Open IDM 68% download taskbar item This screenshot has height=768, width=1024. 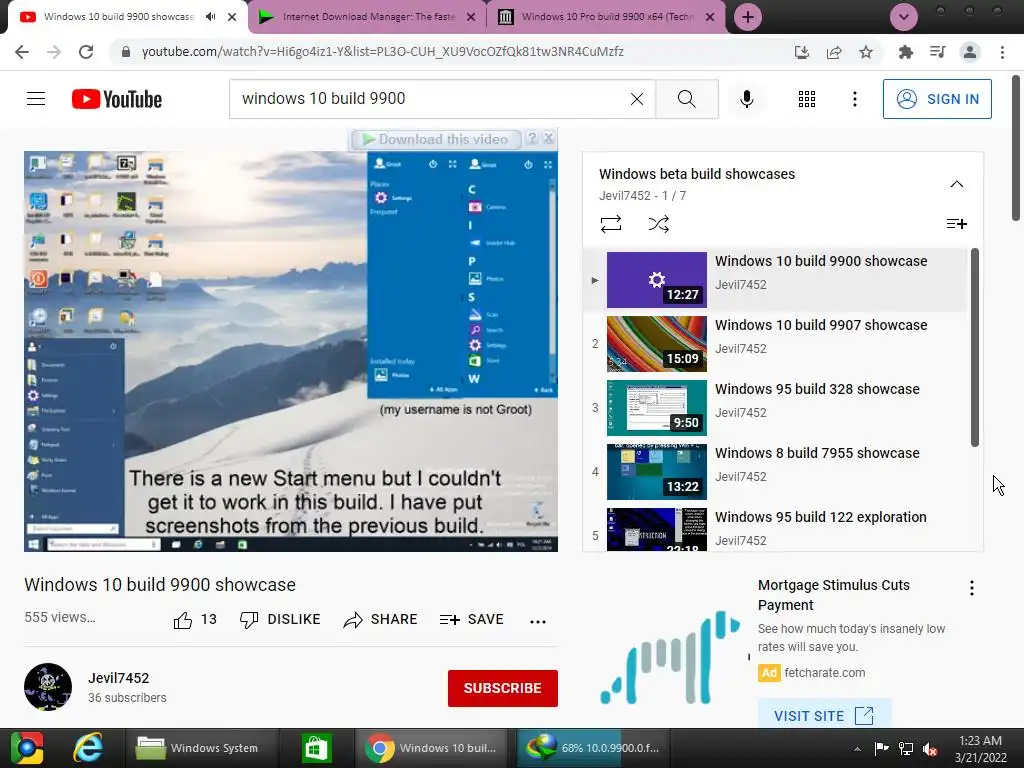(594, 748)
